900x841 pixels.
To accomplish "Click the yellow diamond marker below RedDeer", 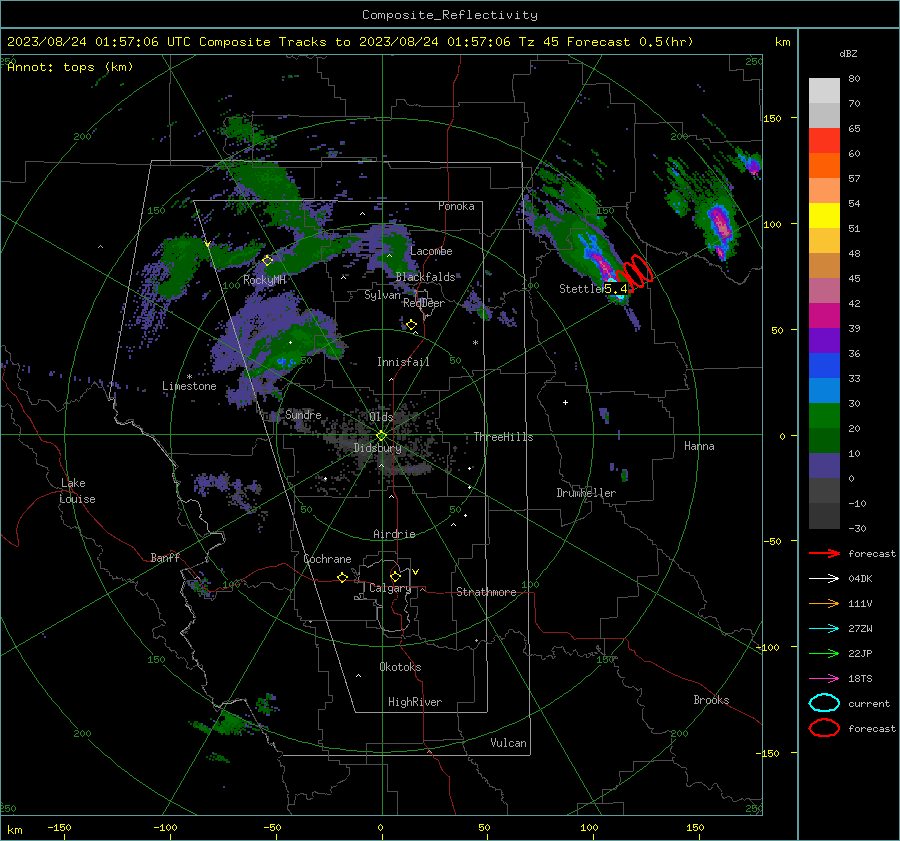I will click(x=411, y=325).
